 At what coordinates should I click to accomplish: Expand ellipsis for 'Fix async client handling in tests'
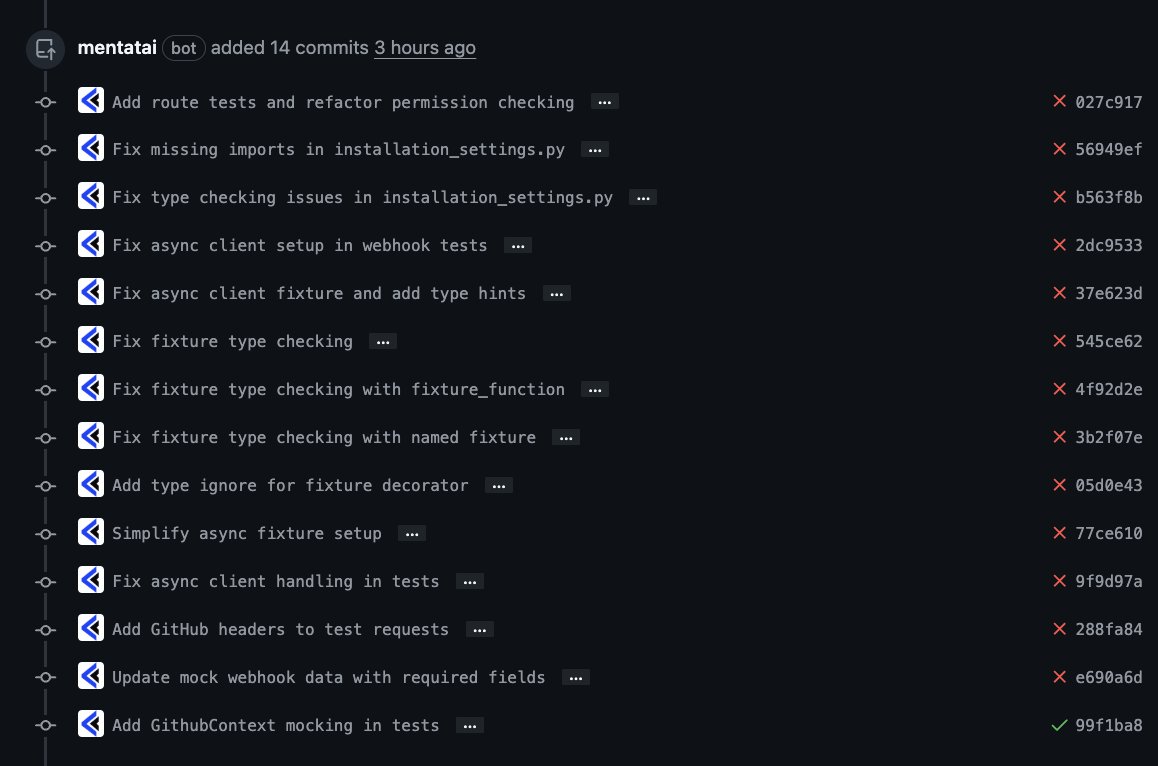tap(470, 582)
